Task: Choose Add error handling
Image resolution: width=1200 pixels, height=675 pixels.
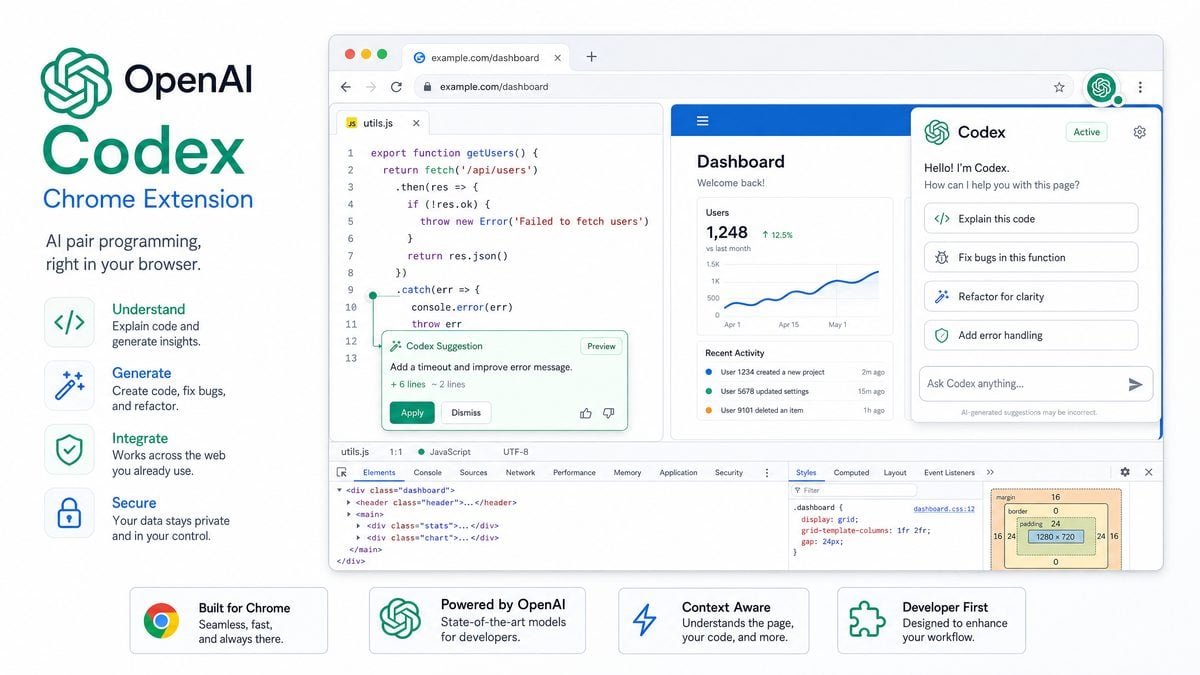Action: [1031, 335]
